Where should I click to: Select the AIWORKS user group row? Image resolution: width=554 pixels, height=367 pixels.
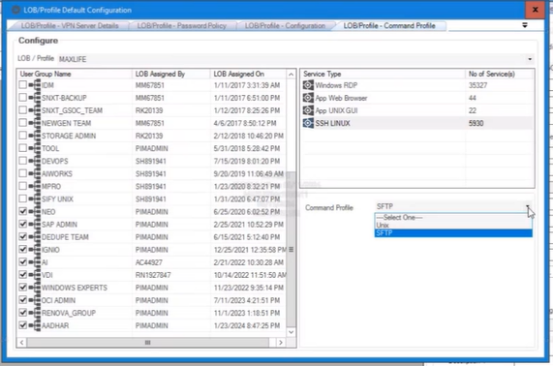coord(152,174)
